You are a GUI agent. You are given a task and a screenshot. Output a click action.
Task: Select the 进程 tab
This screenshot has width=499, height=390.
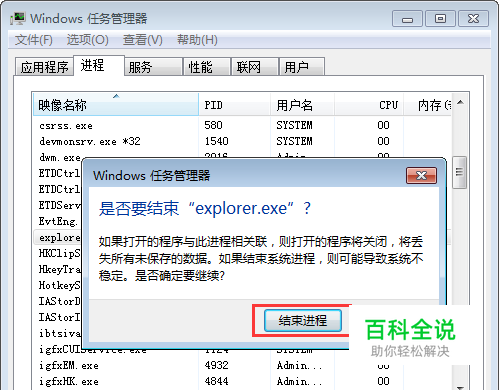tap(99, 65)
